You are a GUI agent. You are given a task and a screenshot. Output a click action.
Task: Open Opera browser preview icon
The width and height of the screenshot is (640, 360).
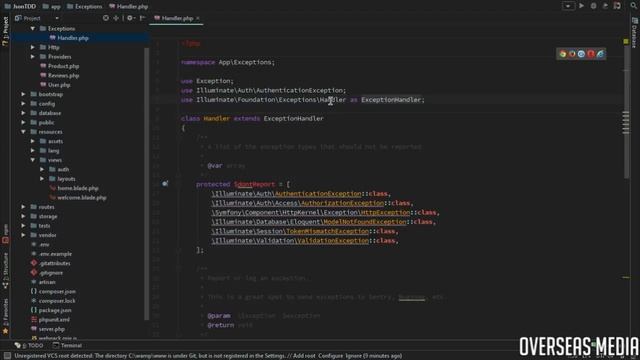pos(591,54)
